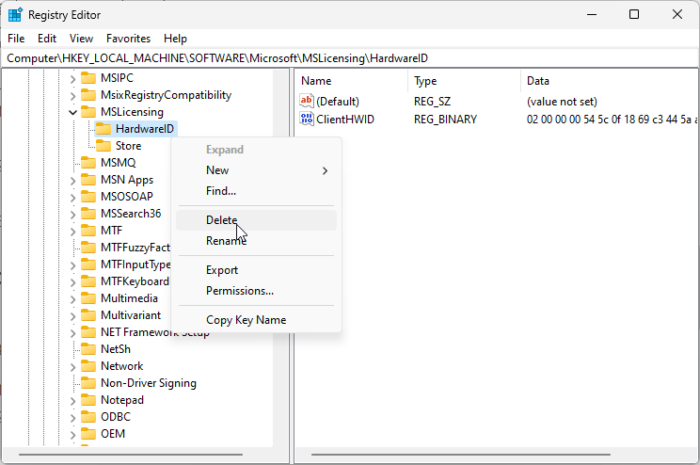
Task: Click the Multimedia folder icon
Action: (88, 299)
